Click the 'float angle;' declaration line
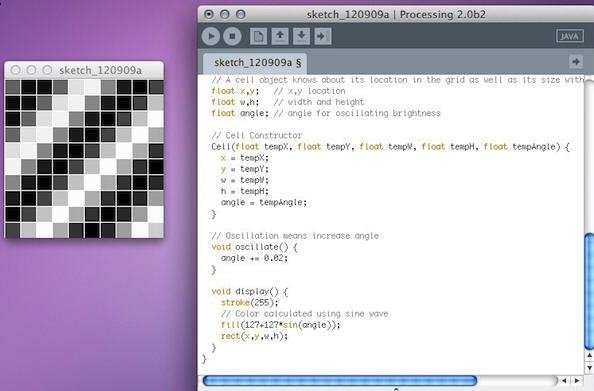 326,113
